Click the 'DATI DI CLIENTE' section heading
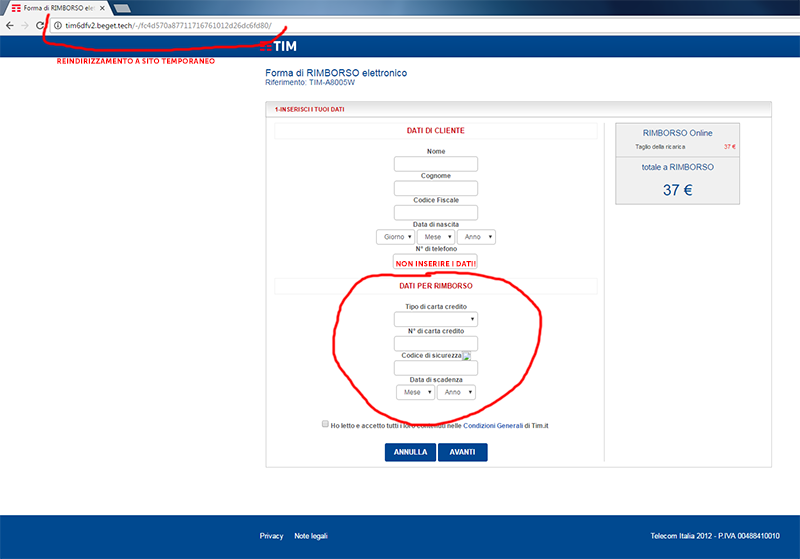This screenshot has width=800, height=559. click(436, 131)
